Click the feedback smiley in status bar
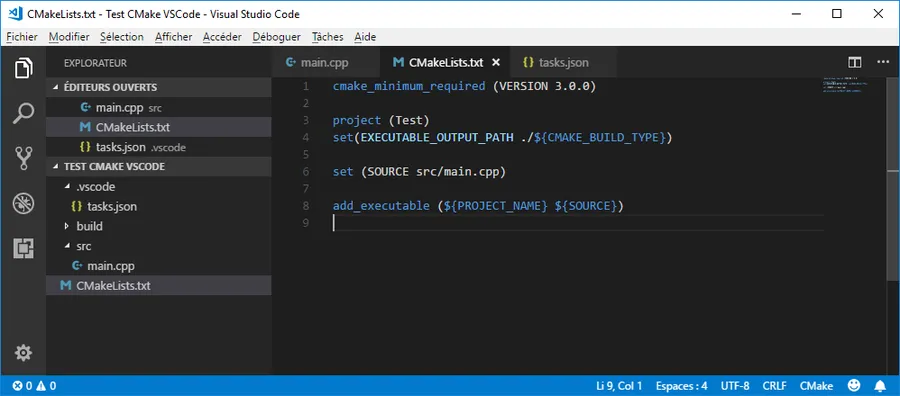The width and height of the screenshot is (900, 396). click(855, 385)
